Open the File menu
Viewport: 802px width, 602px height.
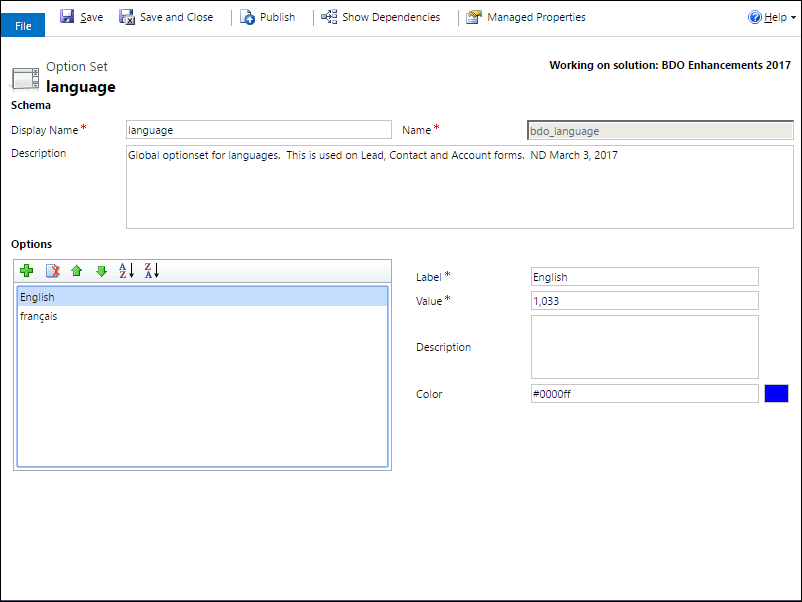pos(22,24)
